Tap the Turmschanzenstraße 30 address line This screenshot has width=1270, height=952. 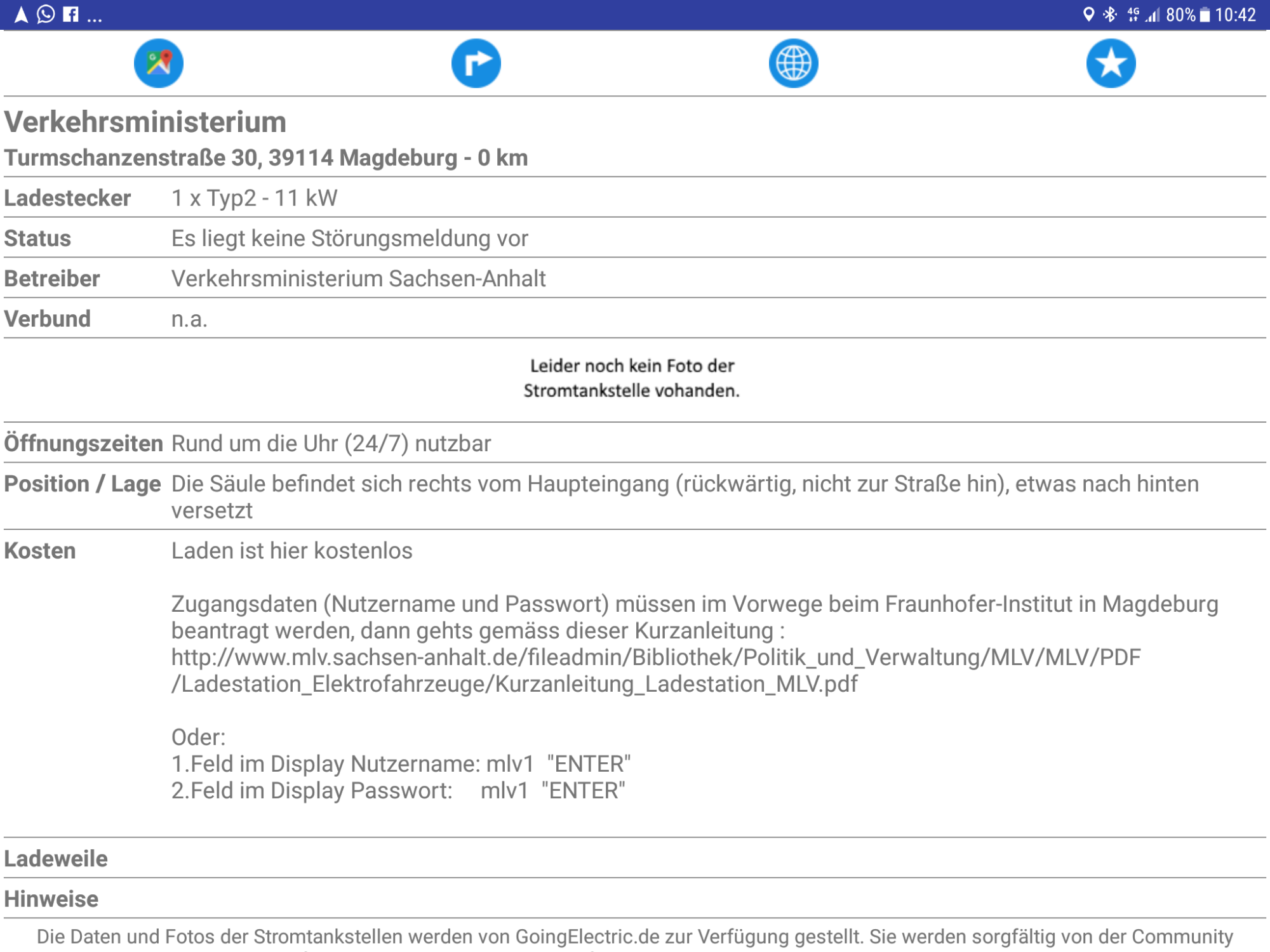point(266,157)
